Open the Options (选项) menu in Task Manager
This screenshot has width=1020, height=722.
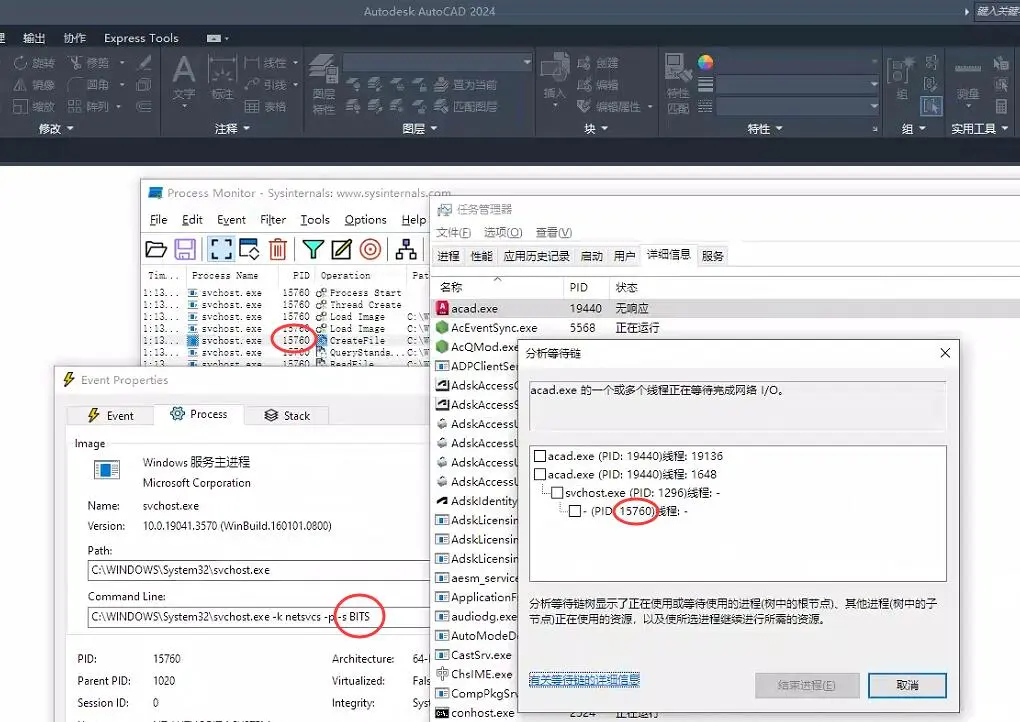tap(503, 232)
